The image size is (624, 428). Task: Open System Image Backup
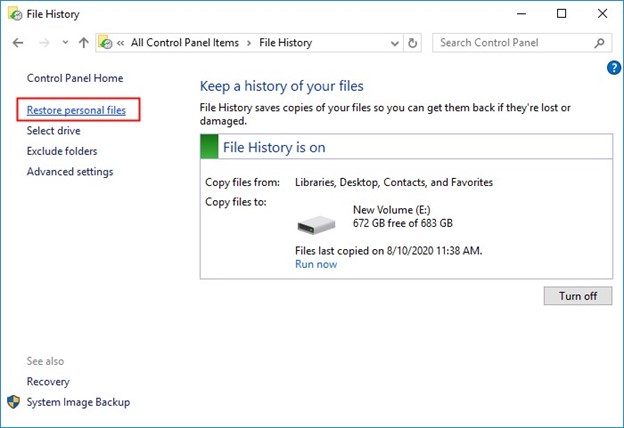tap(78, 402)
